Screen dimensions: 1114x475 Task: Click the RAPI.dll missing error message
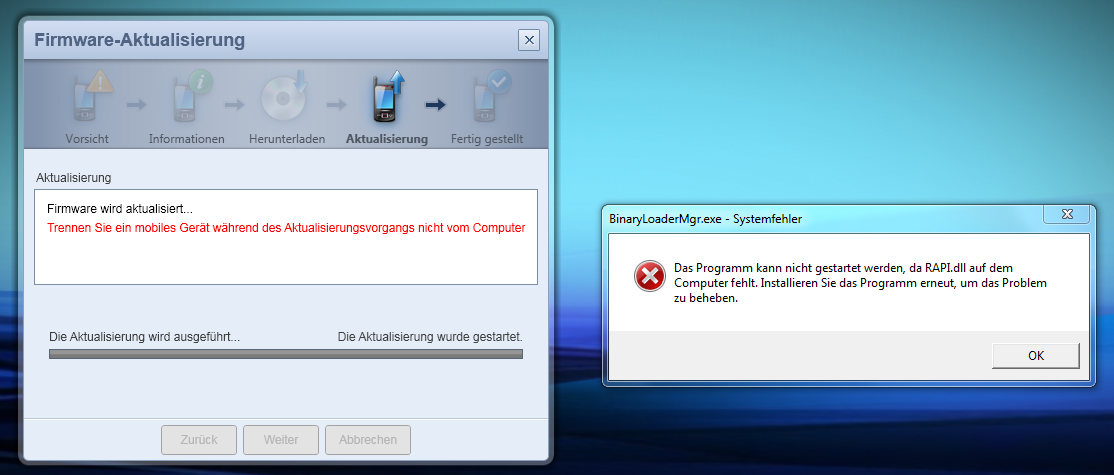pyautogui.click(x=860, y=283)
